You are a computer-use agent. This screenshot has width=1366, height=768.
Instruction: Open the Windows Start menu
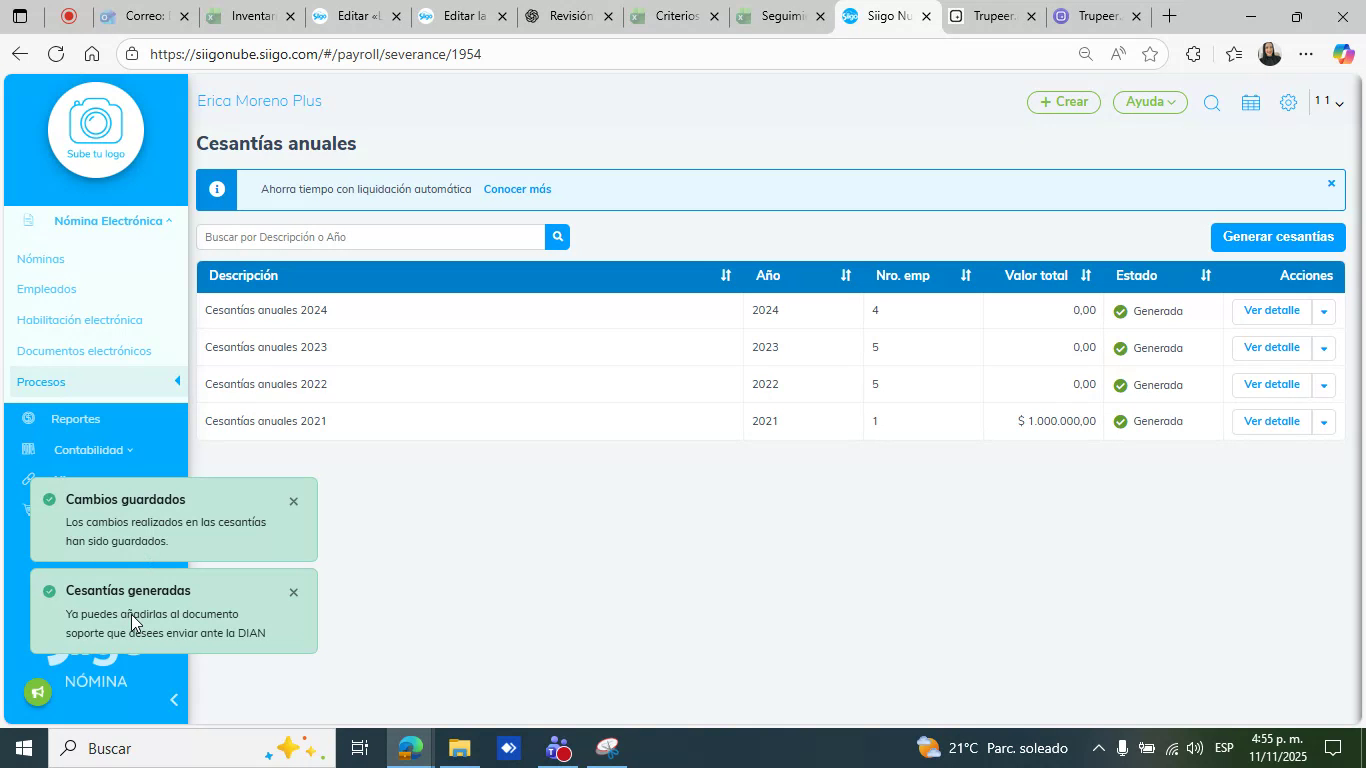[23, 748]
